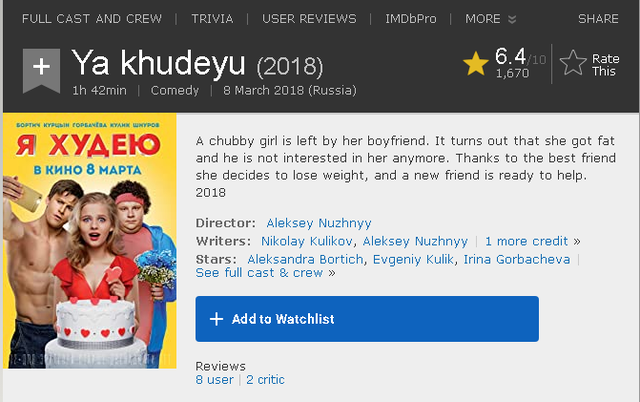Viewport: 640px width, 402px height.
Task: Open director Aleksey Nuzhnyy's page
Action: point(319,223)
